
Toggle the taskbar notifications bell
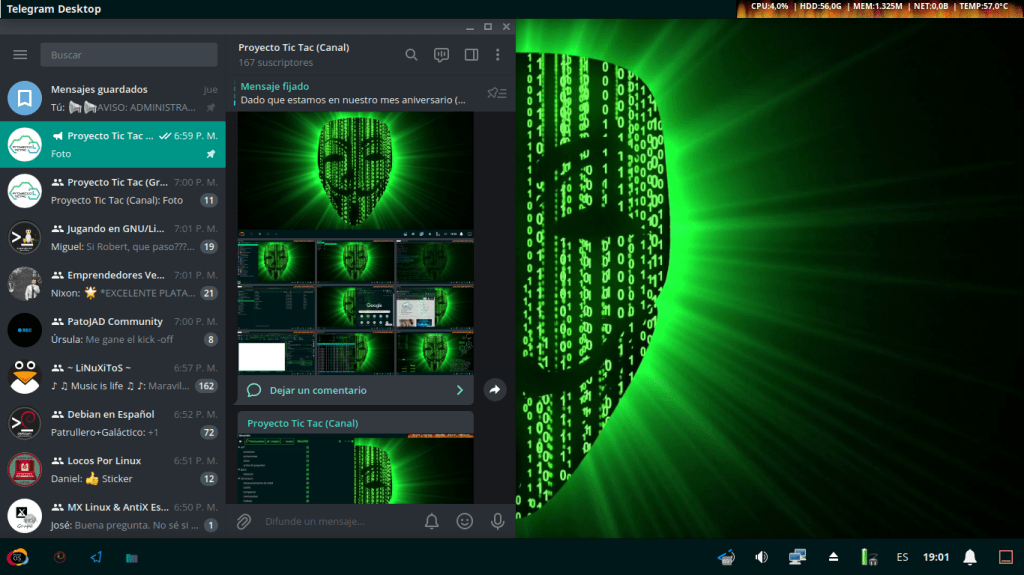point(969,557)
